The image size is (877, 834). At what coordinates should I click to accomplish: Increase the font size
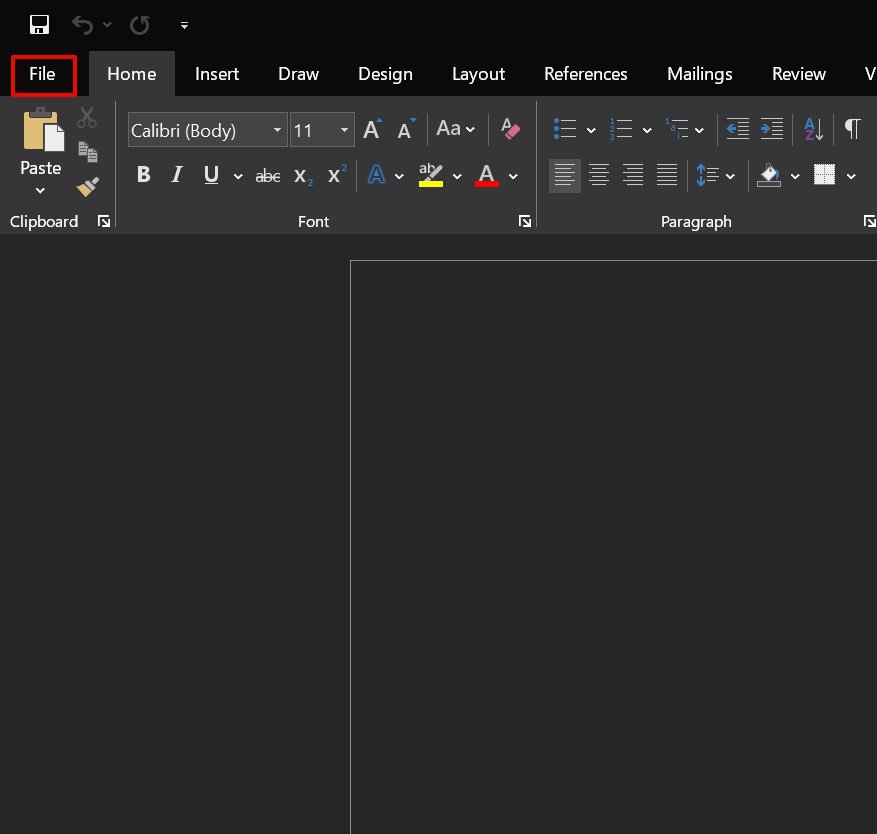click(371, 128)
